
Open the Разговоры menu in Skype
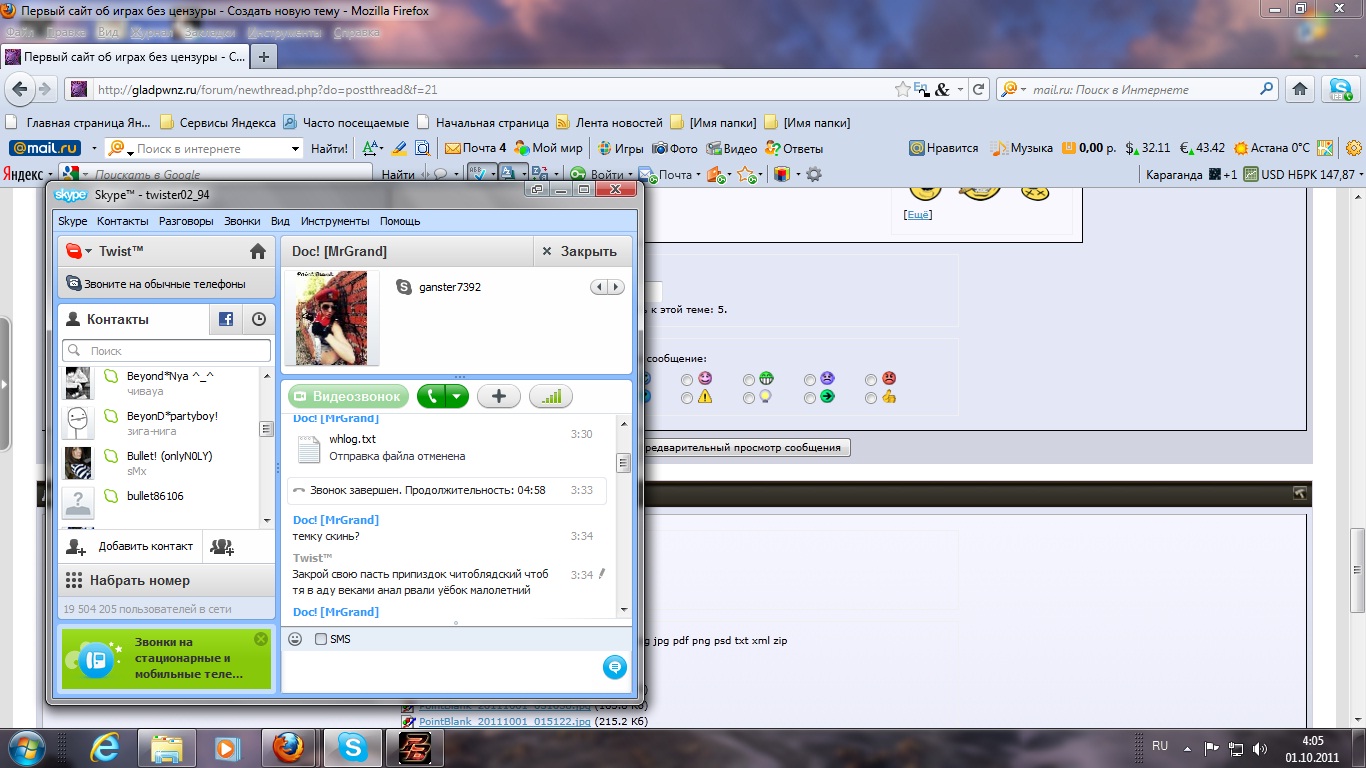point(186,221)
